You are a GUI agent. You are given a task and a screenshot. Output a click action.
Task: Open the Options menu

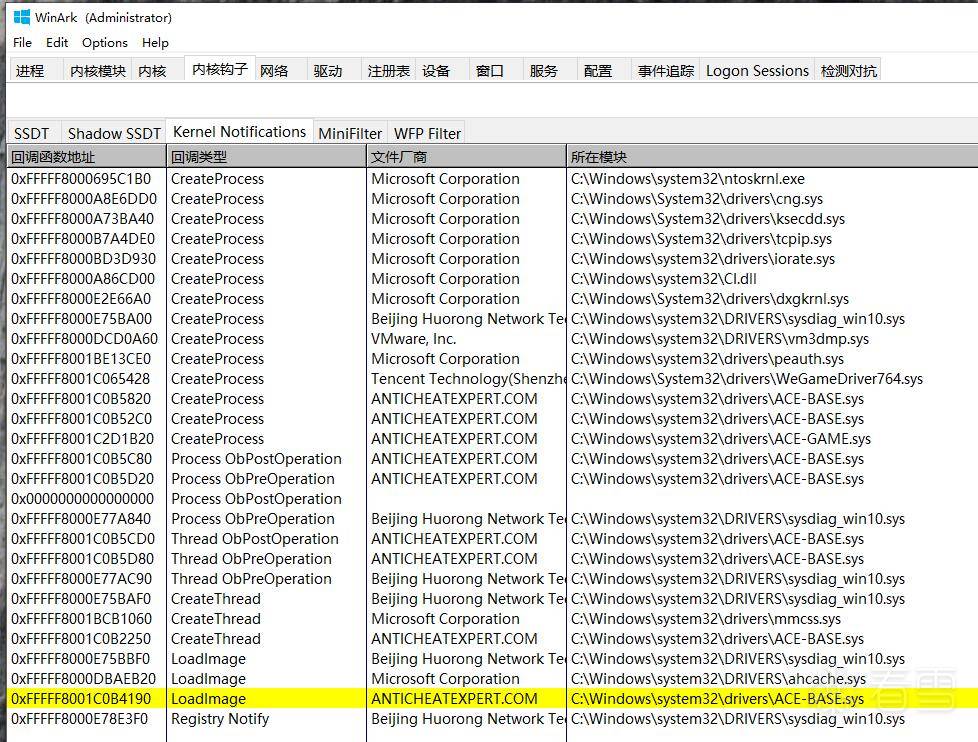click(x=105, y=42)
